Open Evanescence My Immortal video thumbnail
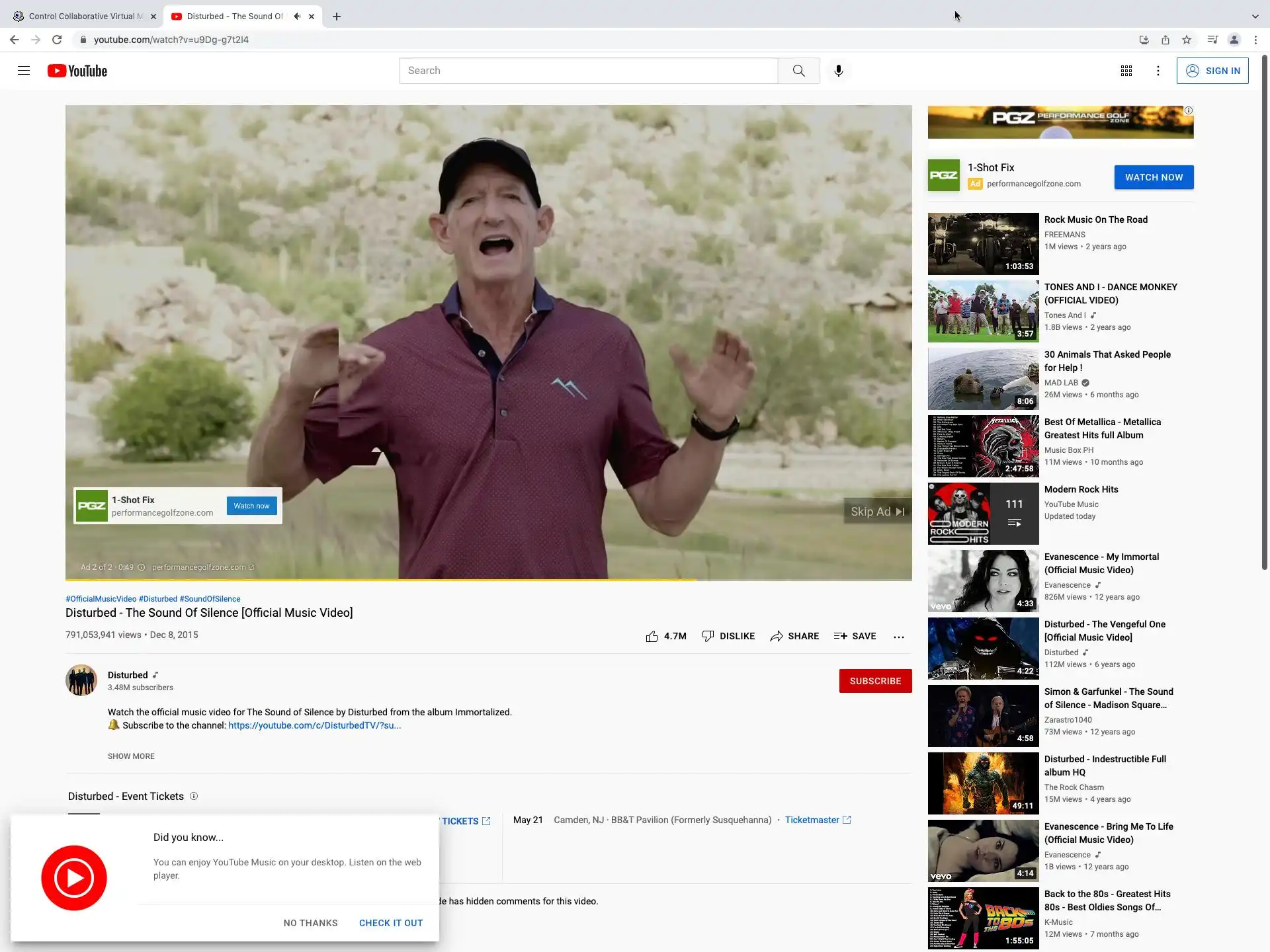 point(983,580)
